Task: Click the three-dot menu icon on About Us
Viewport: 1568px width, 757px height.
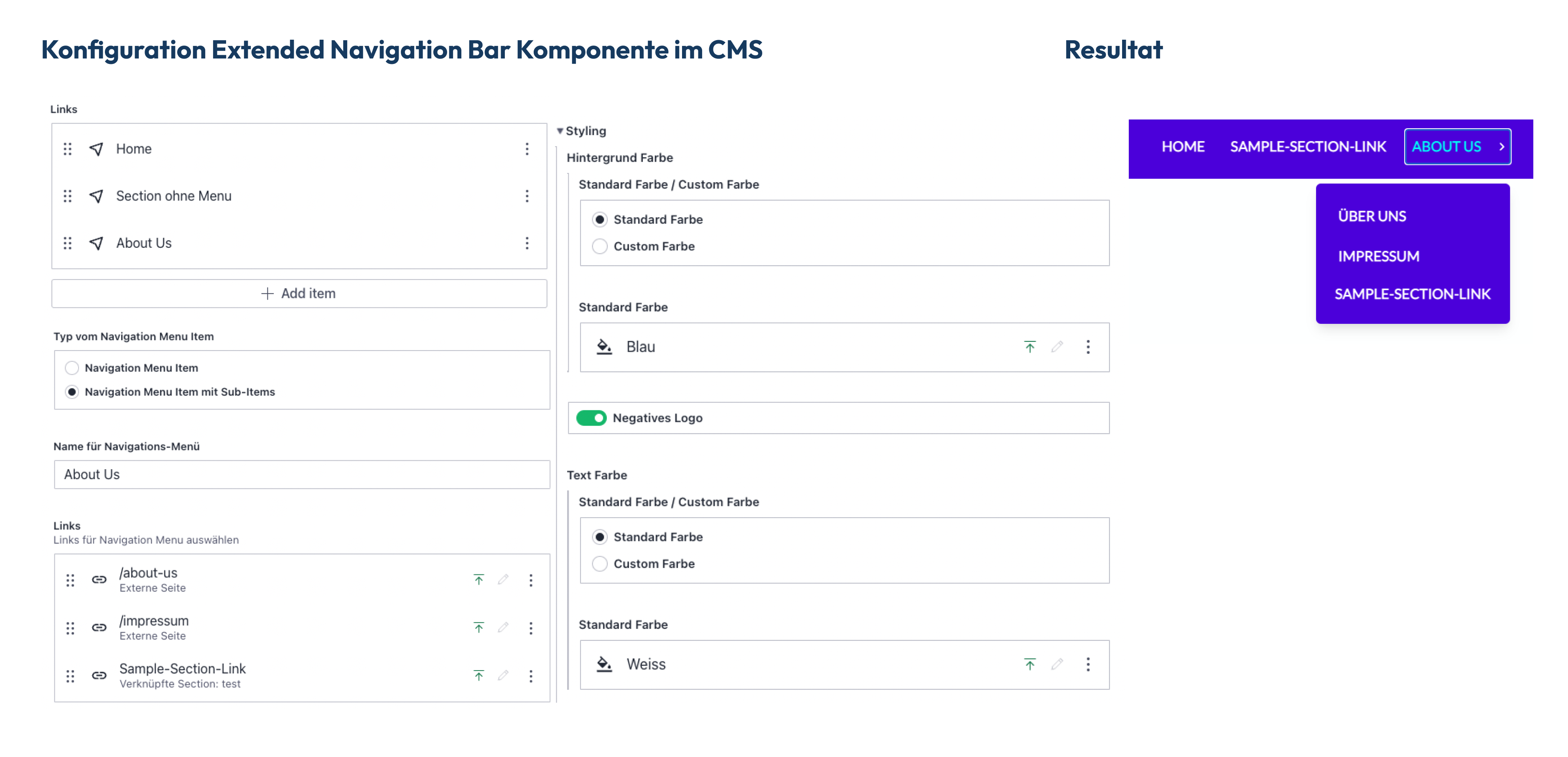Action: click(x=527, y=243)
